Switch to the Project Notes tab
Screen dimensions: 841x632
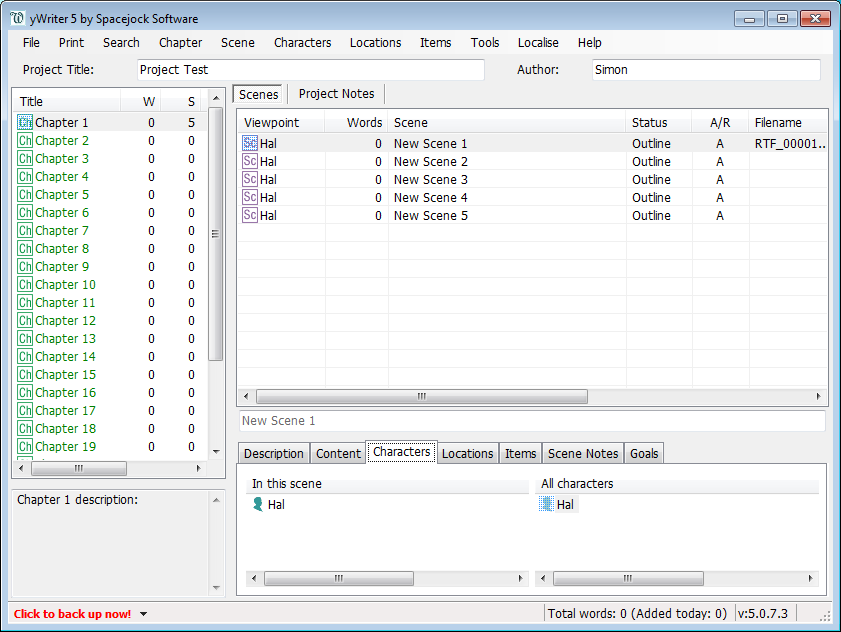point(335,93)
